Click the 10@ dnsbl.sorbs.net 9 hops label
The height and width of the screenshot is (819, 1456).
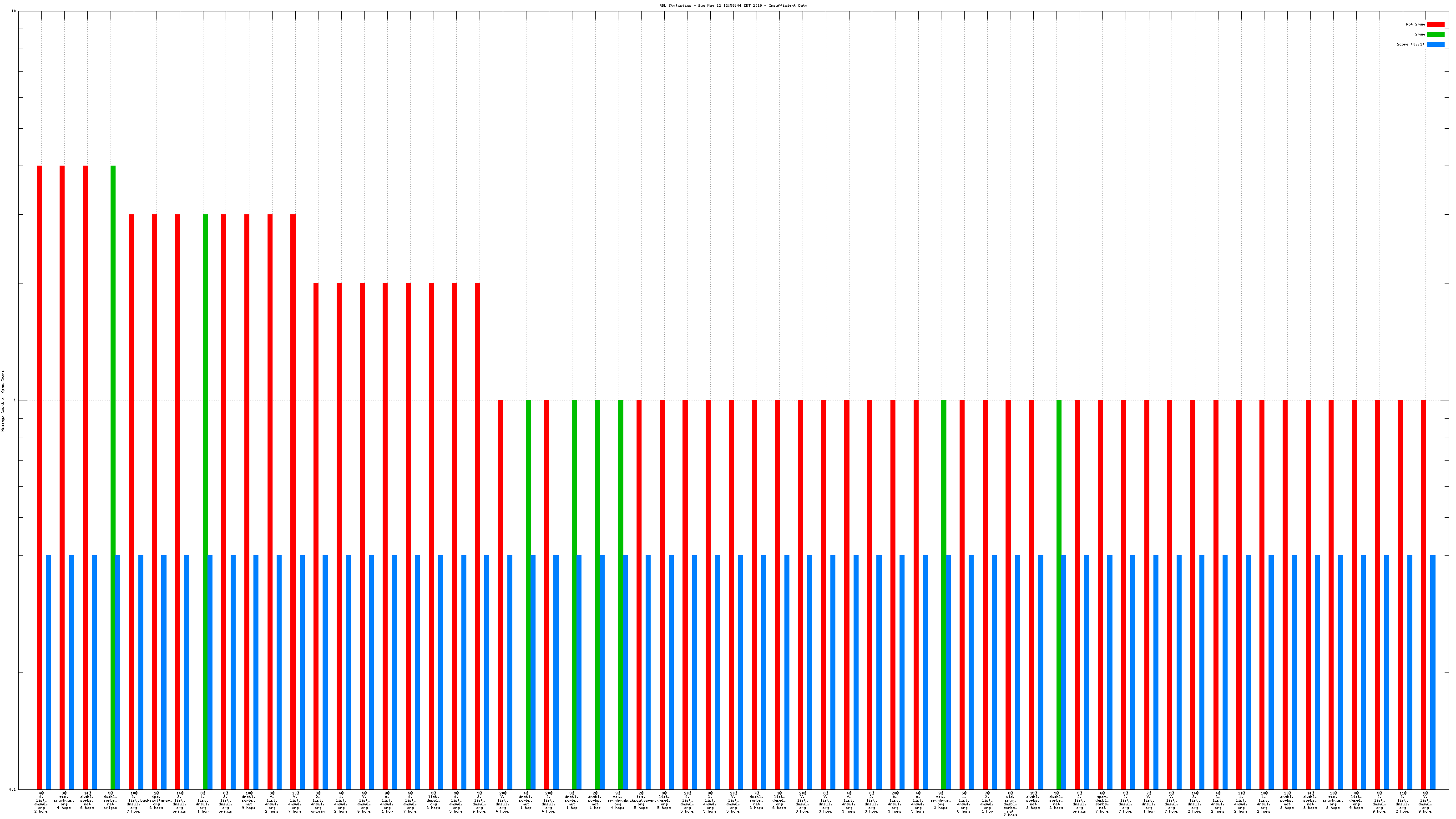[x=249, y=800]
